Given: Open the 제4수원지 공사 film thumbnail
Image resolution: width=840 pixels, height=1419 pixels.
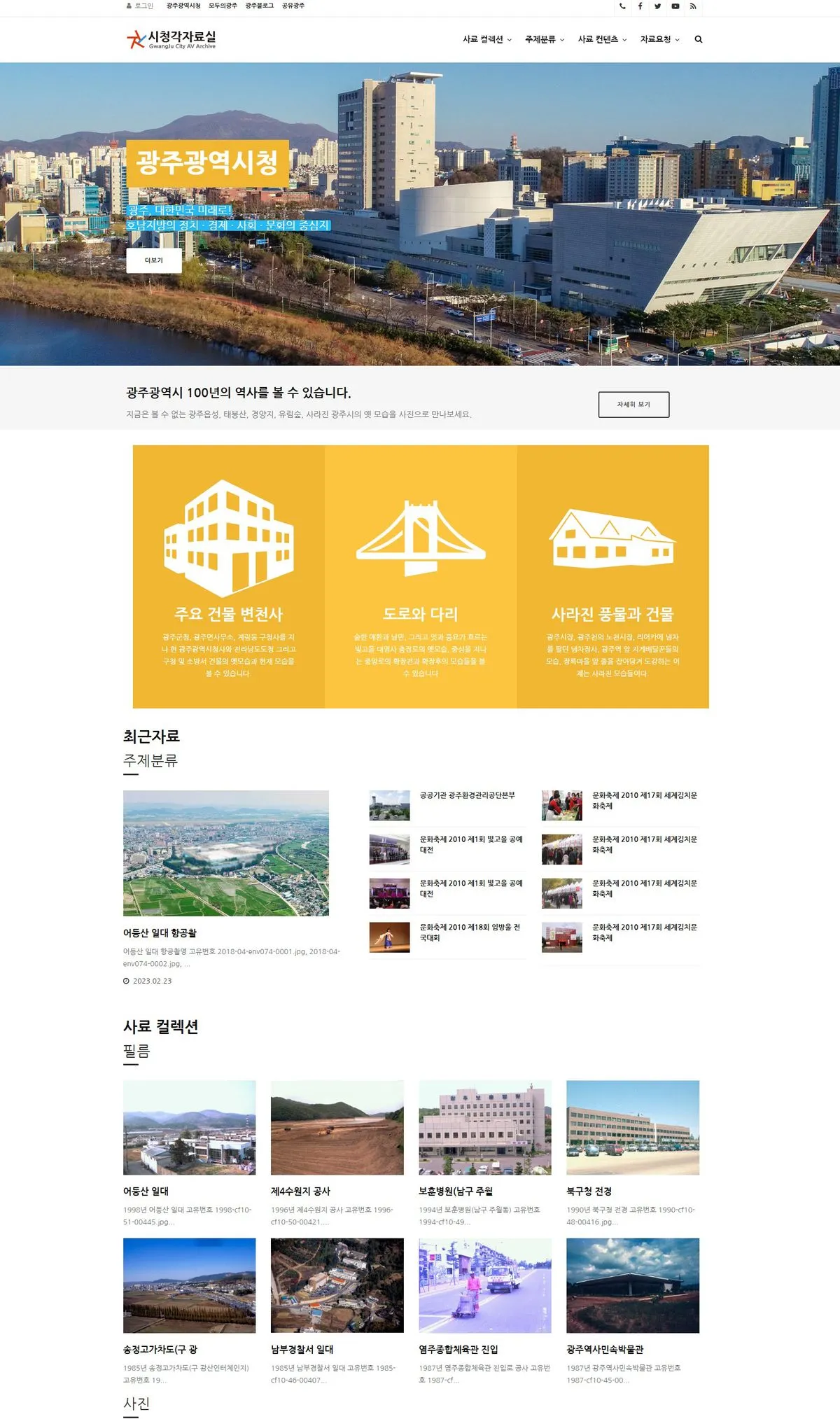Looking at the screenshot, I should tap(337, 1127).
